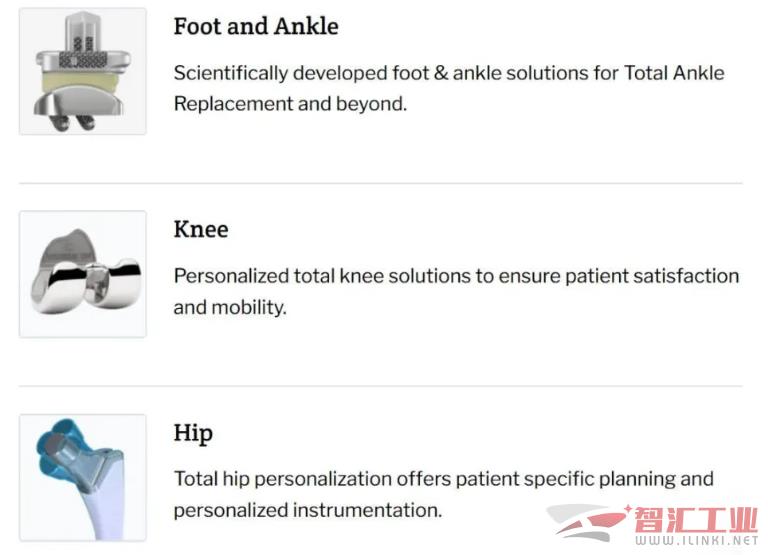Click divider line between Knee and Hip
768x555 pixels.
pyautogui.click(x=381, y=386)
